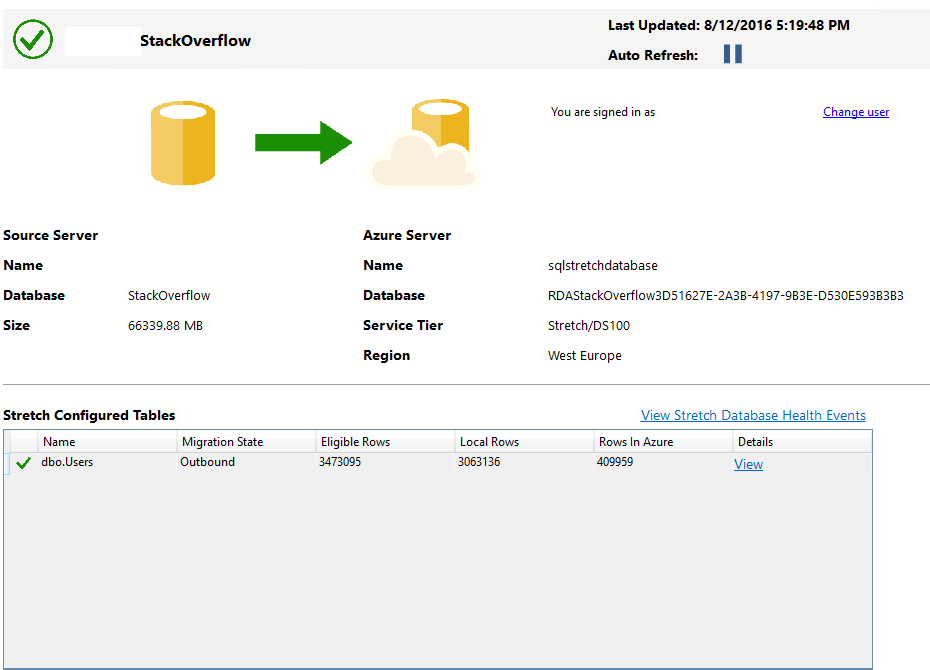The width and height of the screenshot is (930, 670).
Task: Click the green checkmark status icon beside StackOverflow
Action: (x=33, y=39)
